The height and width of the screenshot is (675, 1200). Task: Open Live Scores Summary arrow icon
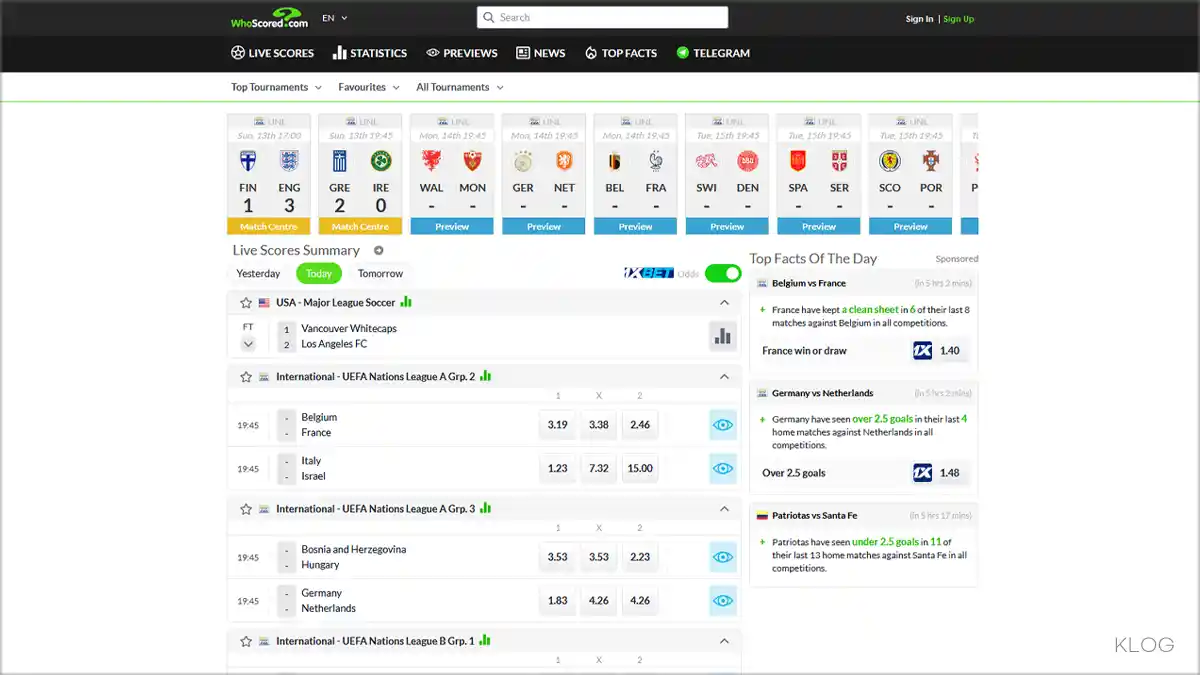click(x=379, y=251)
